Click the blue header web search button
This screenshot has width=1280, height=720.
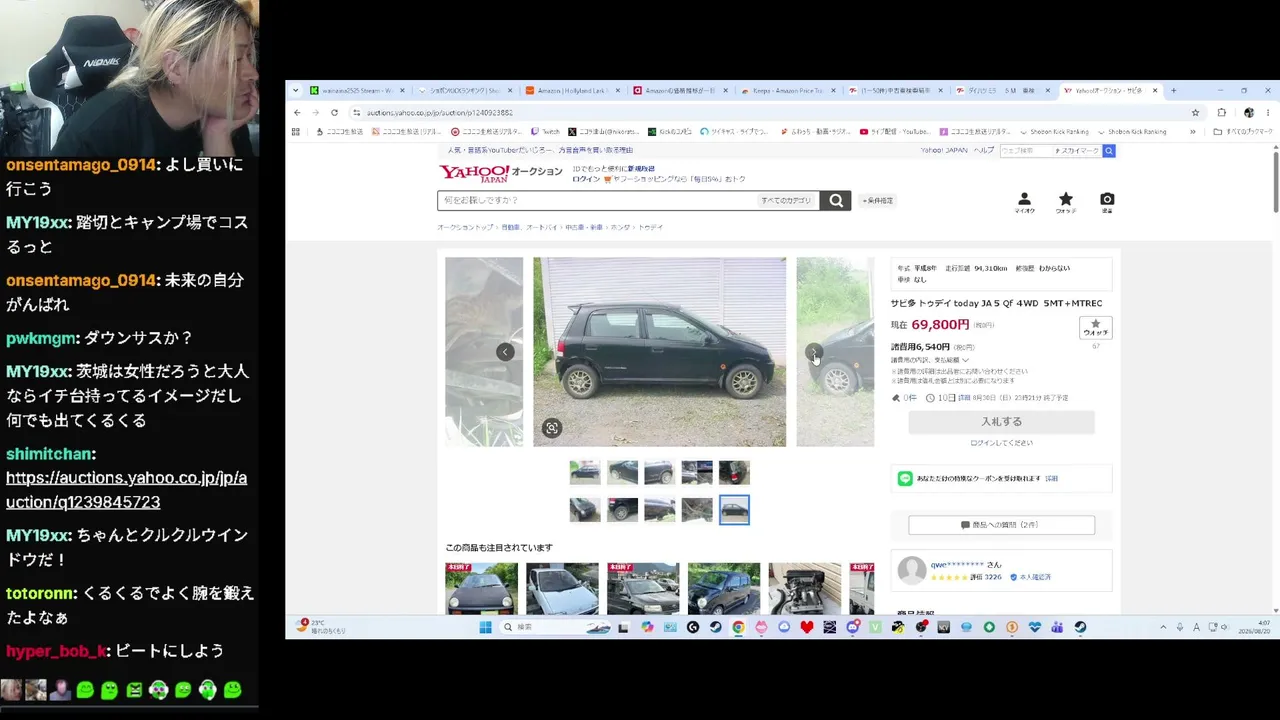(x=1108, y=151)
